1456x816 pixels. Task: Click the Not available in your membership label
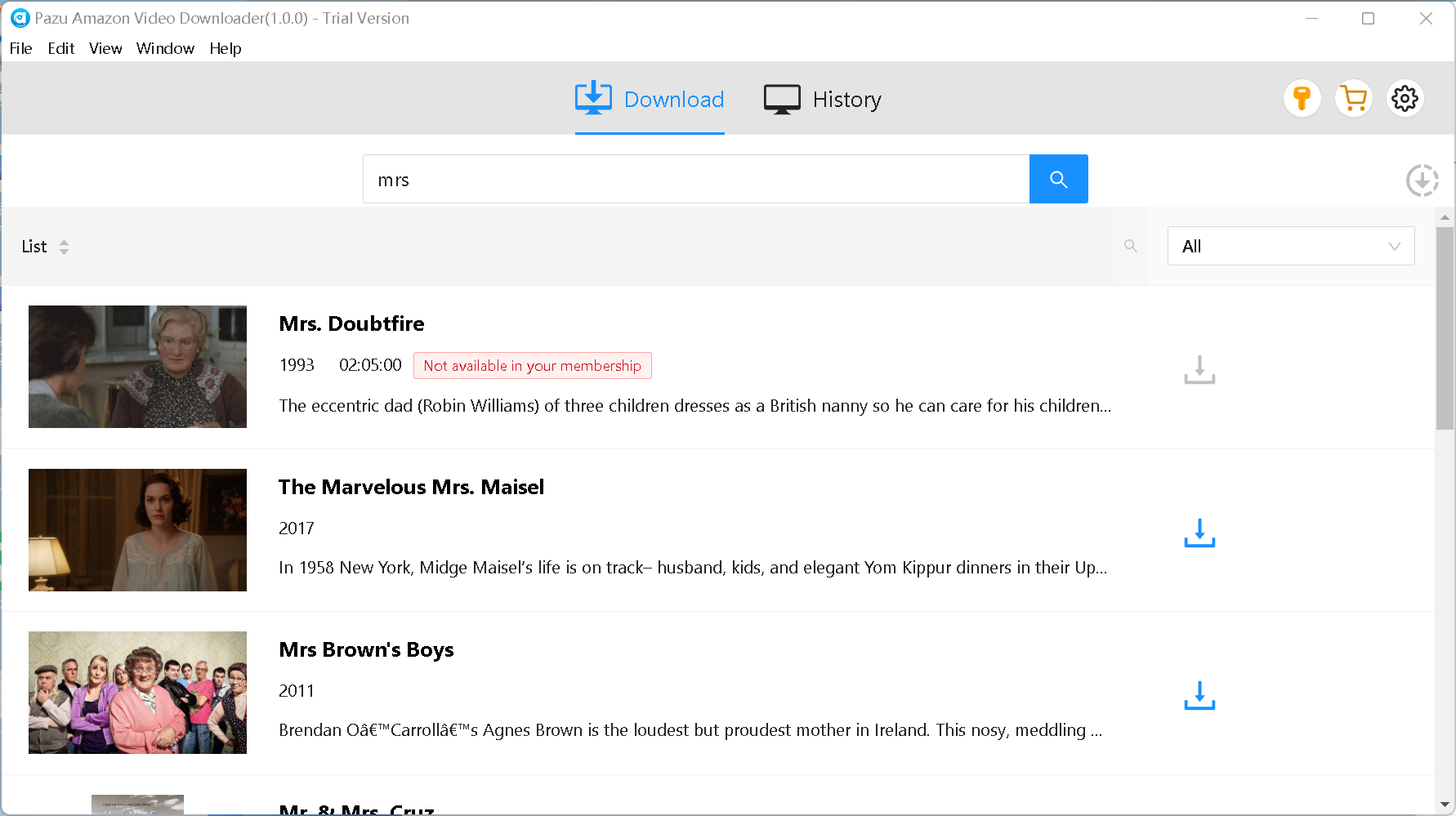pos(532,365)
